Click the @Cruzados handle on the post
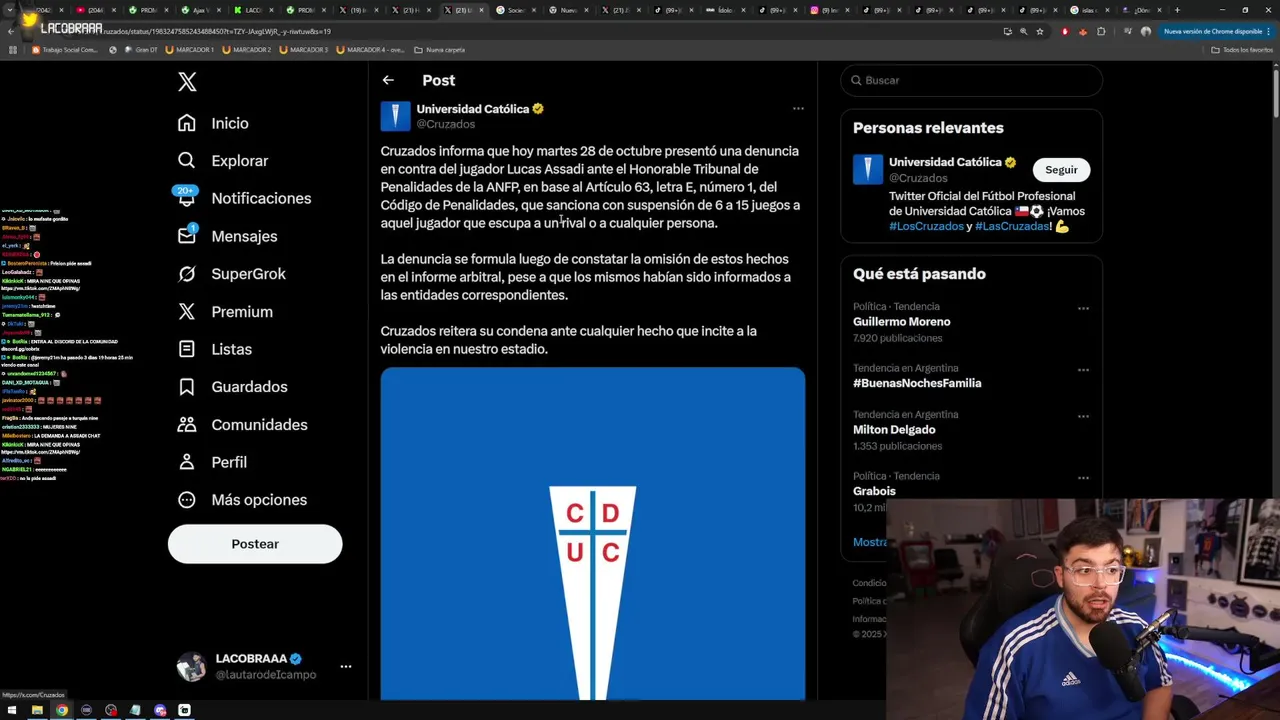The width and height of the screenshot is (1280, 720). [x=445, y=124]
